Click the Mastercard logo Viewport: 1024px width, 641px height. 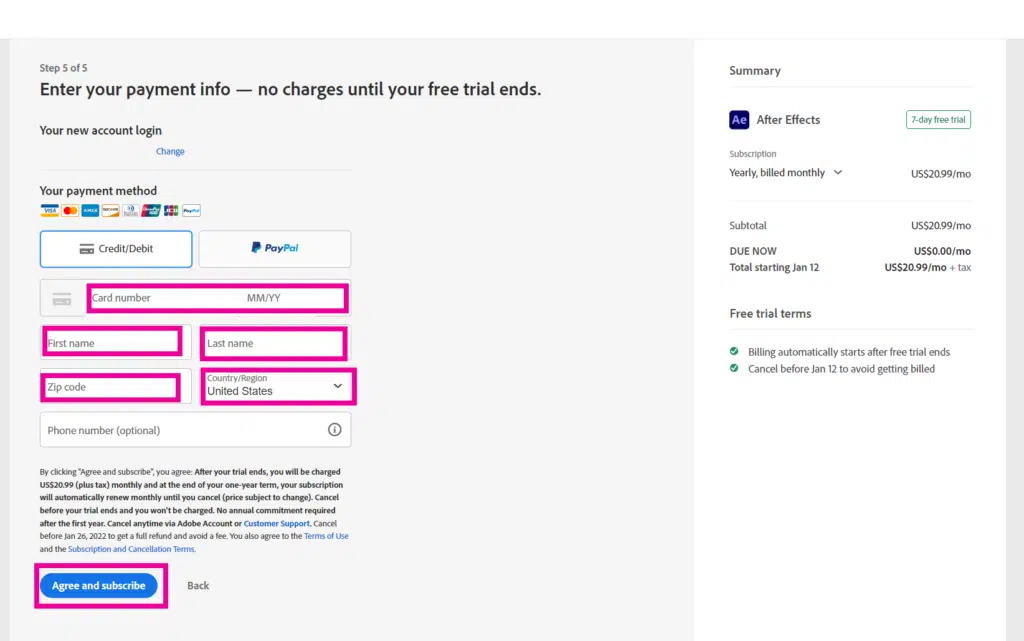(70, 211)
